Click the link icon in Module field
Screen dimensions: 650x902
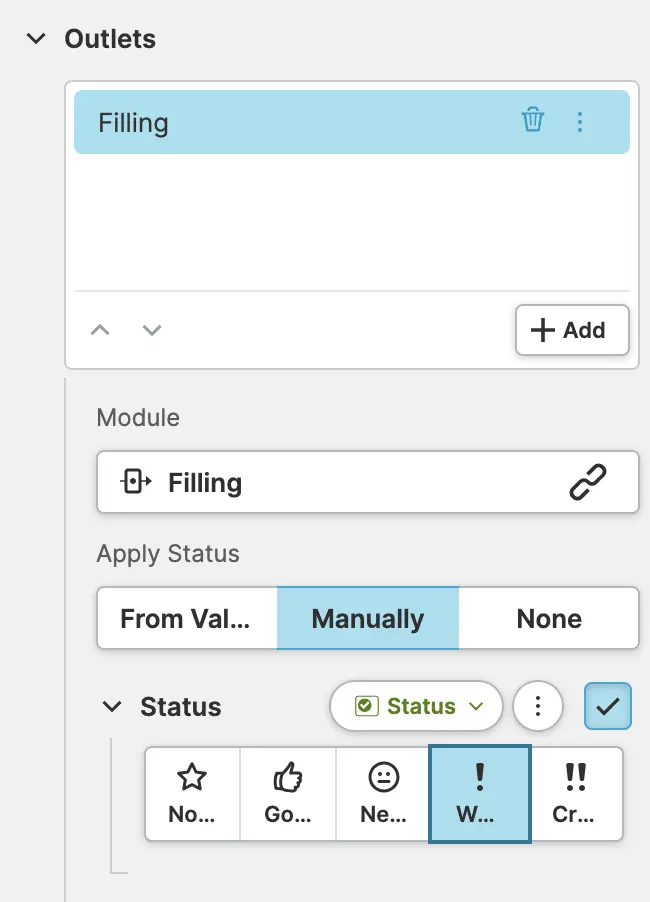(587, 483)
